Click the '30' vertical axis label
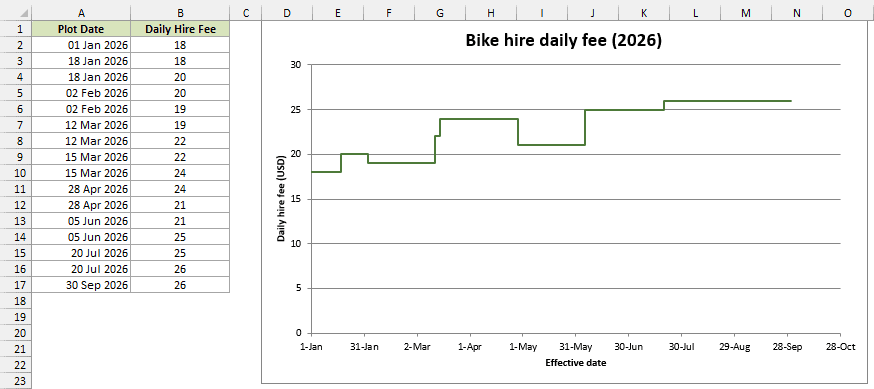 click(x=296, y=65)
